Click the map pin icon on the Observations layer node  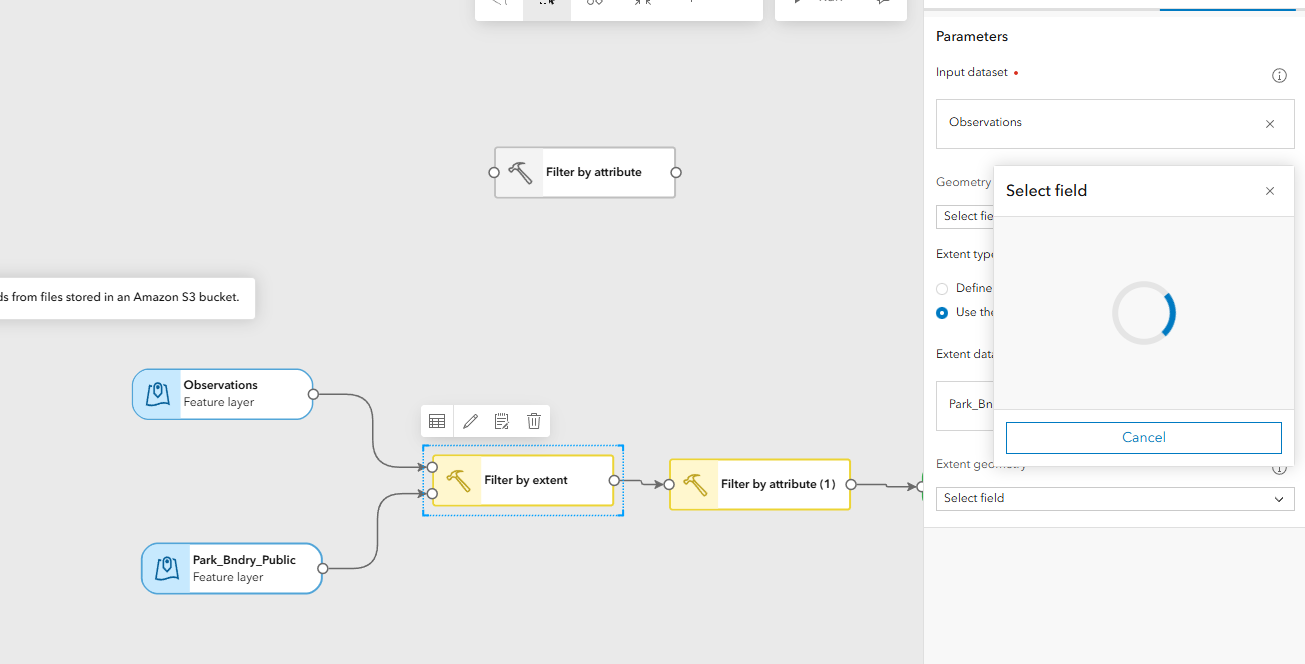coord(158,394)
